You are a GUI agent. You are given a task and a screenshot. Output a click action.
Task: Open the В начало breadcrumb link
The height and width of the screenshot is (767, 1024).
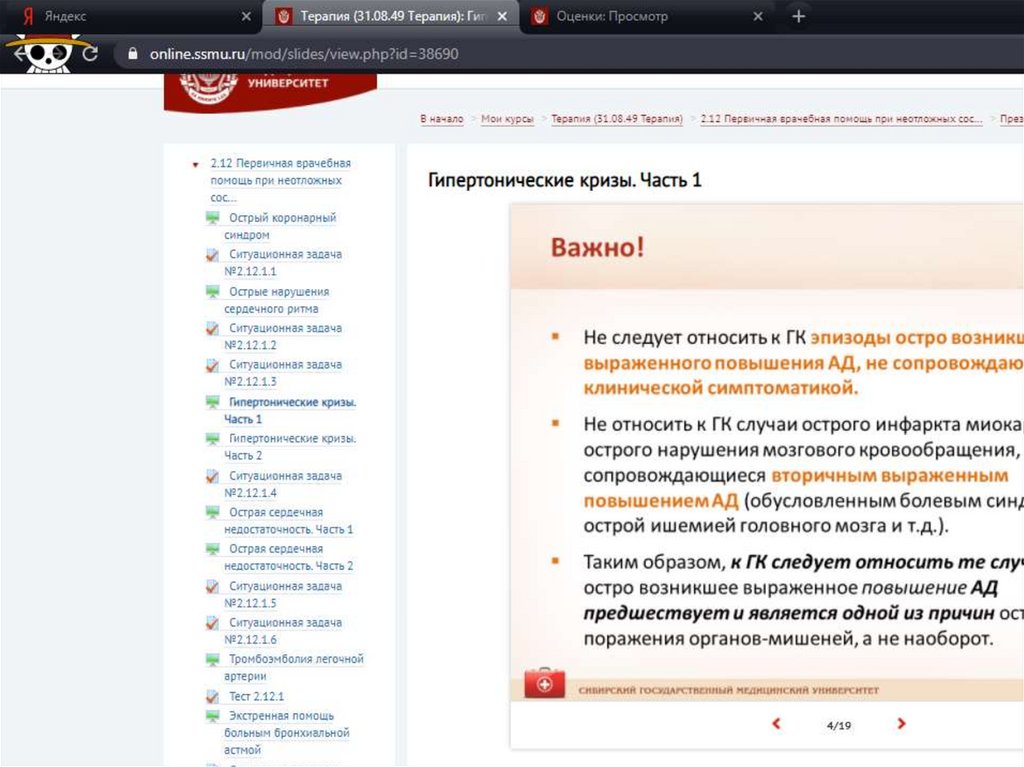pos(441,119)
